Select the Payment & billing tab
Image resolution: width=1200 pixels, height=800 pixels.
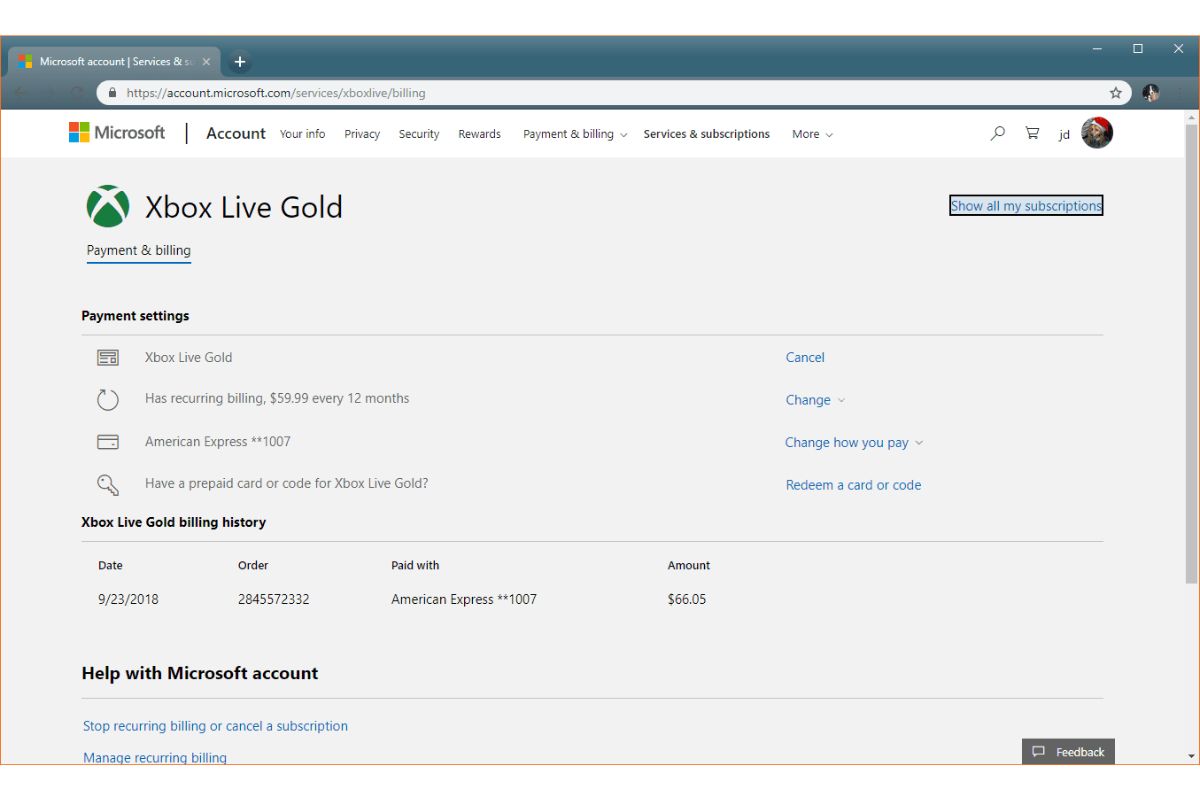(x=138, y=251)
